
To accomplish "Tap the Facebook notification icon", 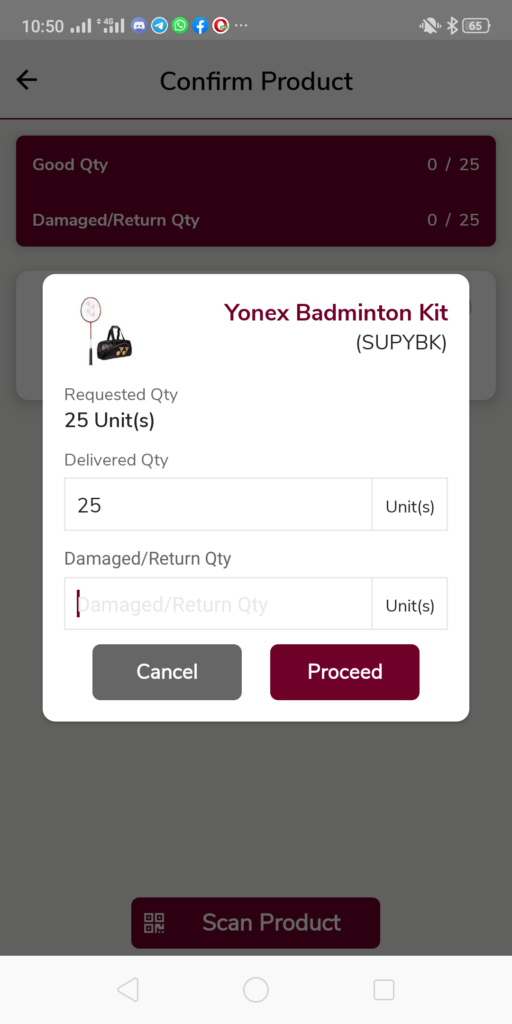I will pos(200,26).
